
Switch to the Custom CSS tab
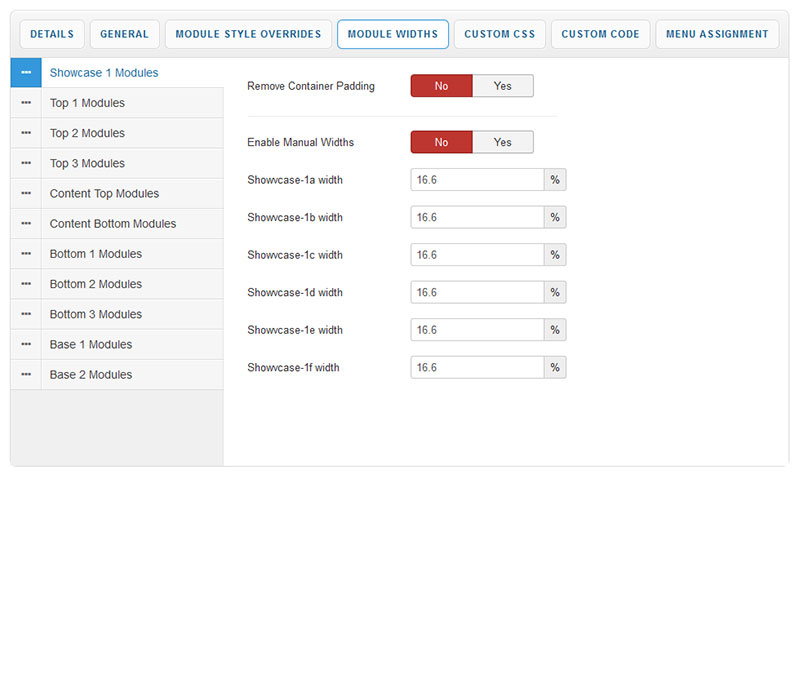point(499,34)
